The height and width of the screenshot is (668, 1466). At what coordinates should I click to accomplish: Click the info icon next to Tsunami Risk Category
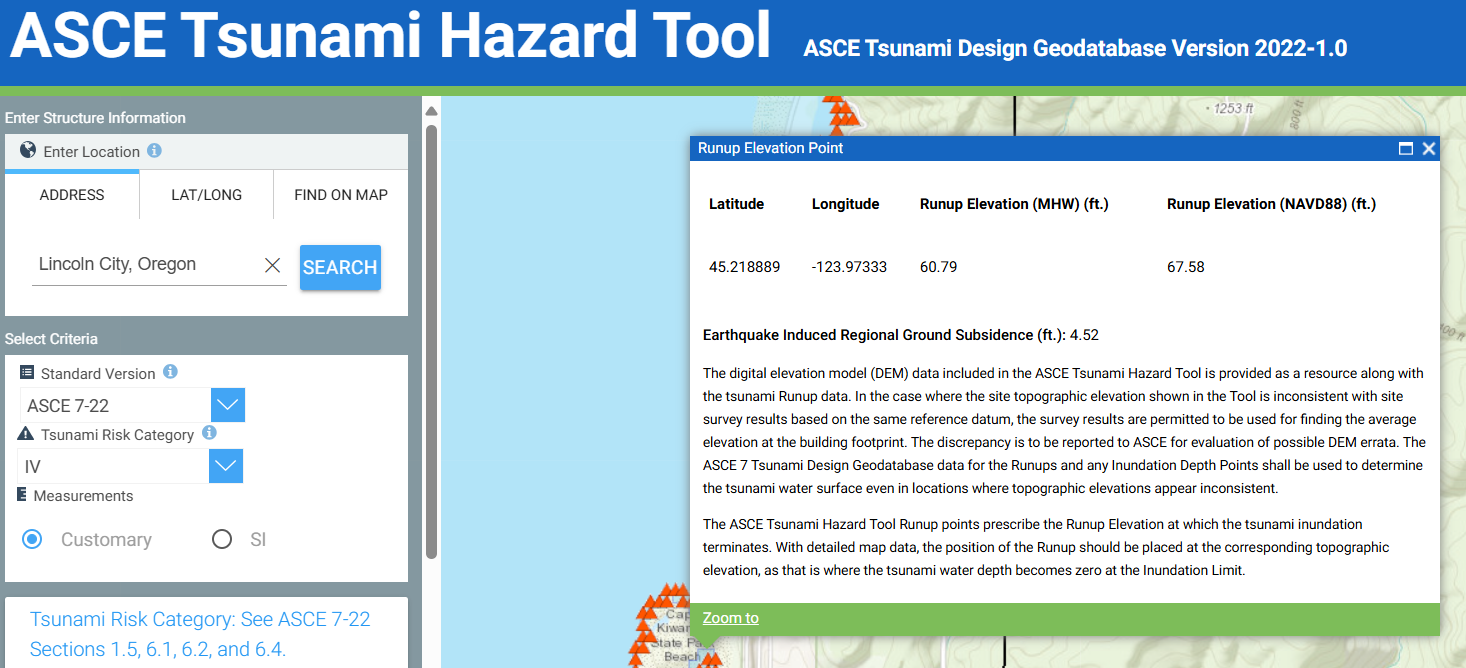pos(209,433)
